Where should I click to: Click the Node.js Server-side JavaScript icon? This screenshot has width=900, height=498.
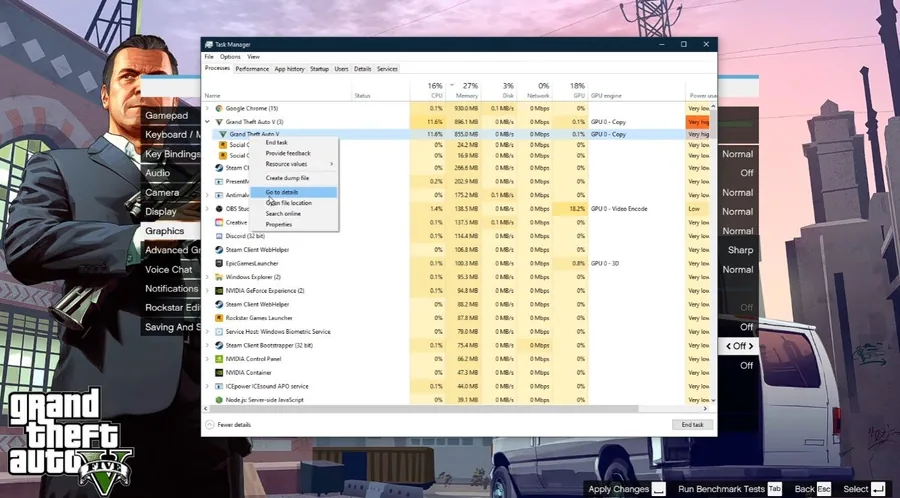pos(219,400)
